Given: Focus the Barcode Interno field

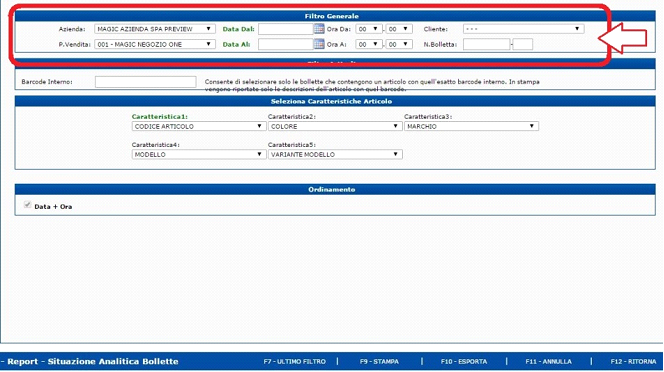Looking at the screenshot, I should 146,82.
